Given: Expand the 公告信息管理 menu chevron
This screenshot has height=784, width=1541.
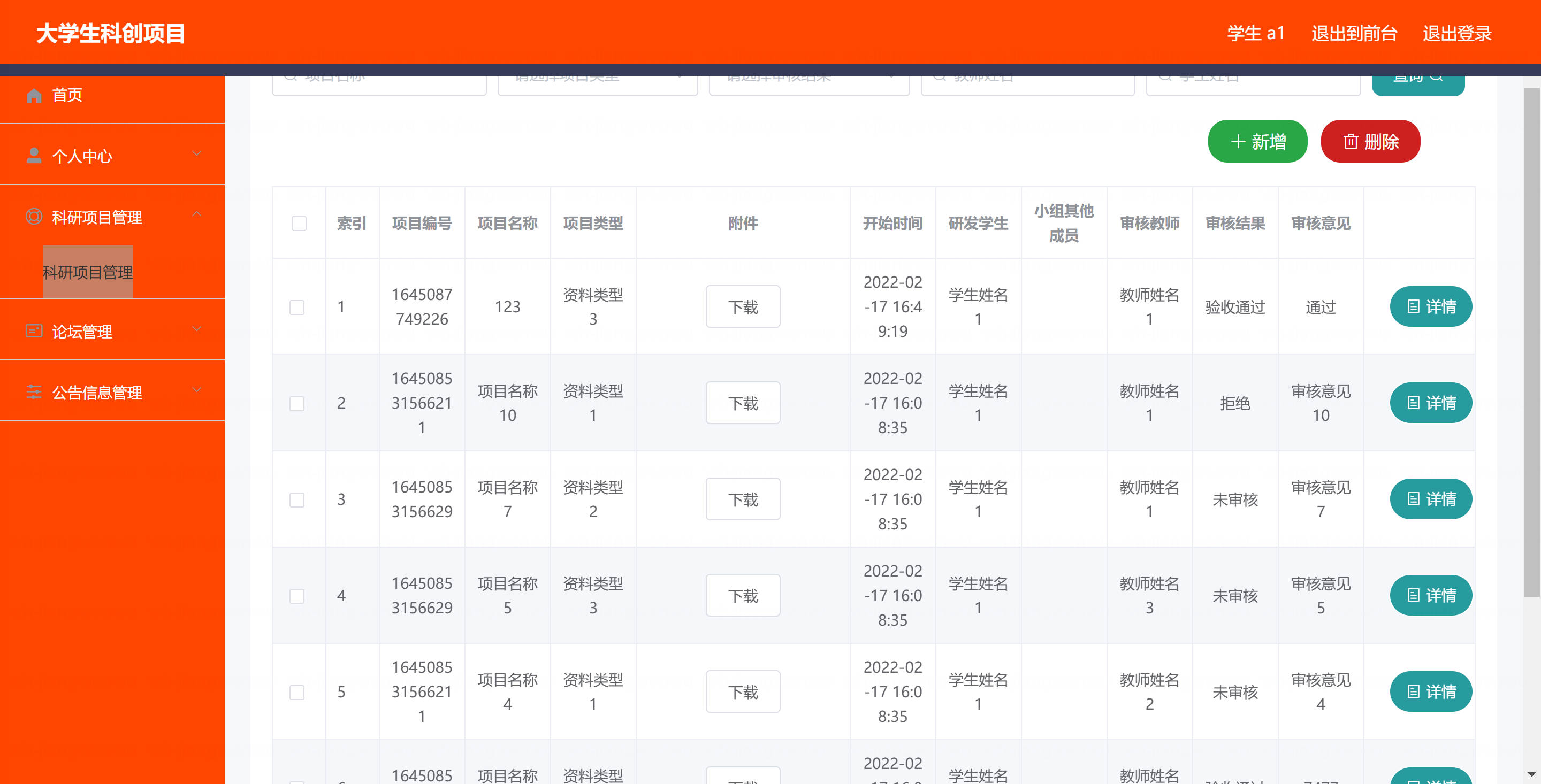Looking at the screenshot, I should pyautogui.click(x=196, y=390).
